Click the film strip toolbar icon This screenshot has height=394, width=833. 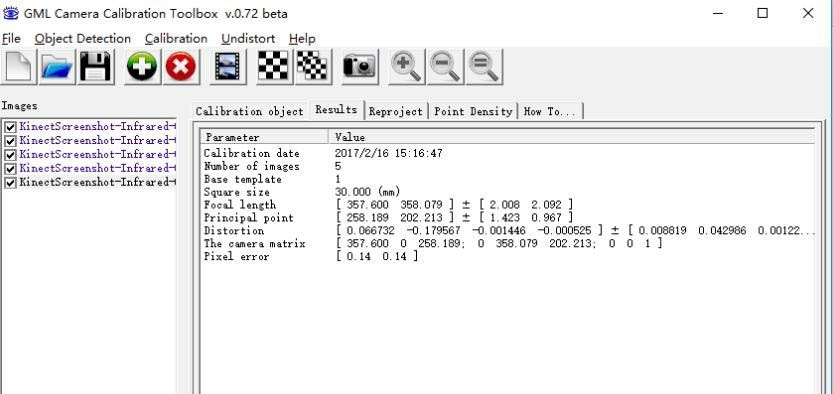pos(227,67)
